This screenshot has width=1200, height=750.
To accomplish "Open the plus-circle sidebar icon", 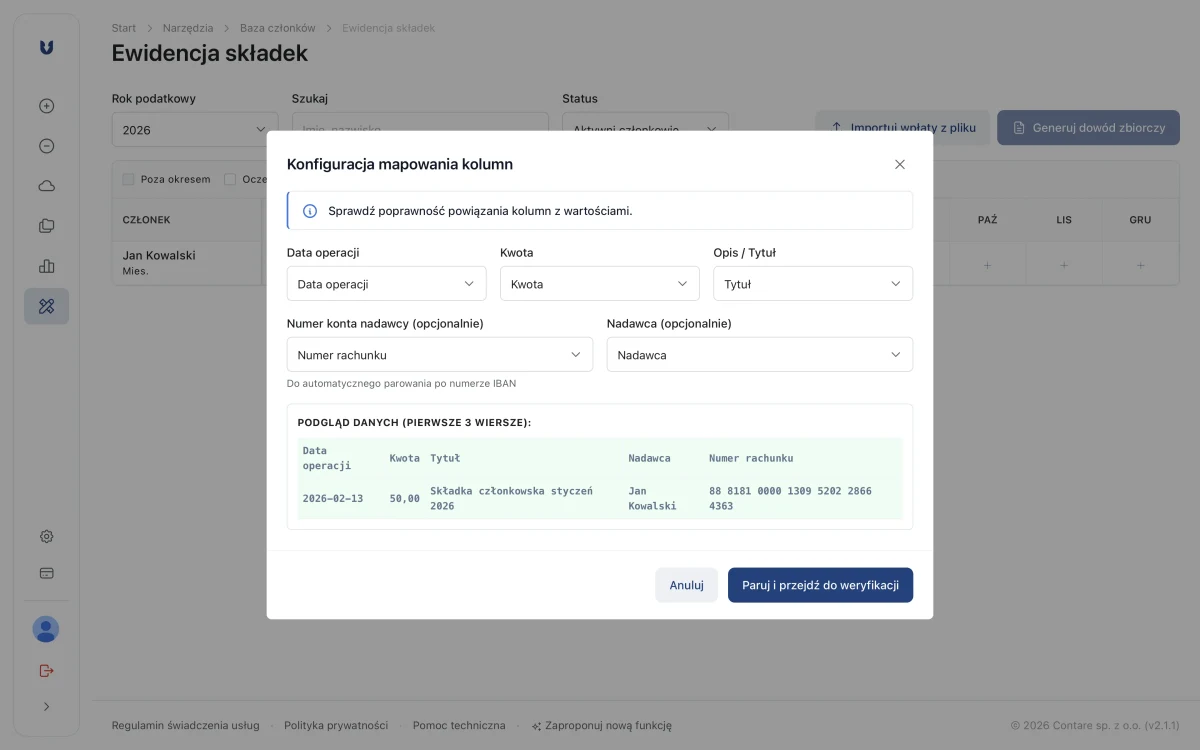I will (46, 106).
